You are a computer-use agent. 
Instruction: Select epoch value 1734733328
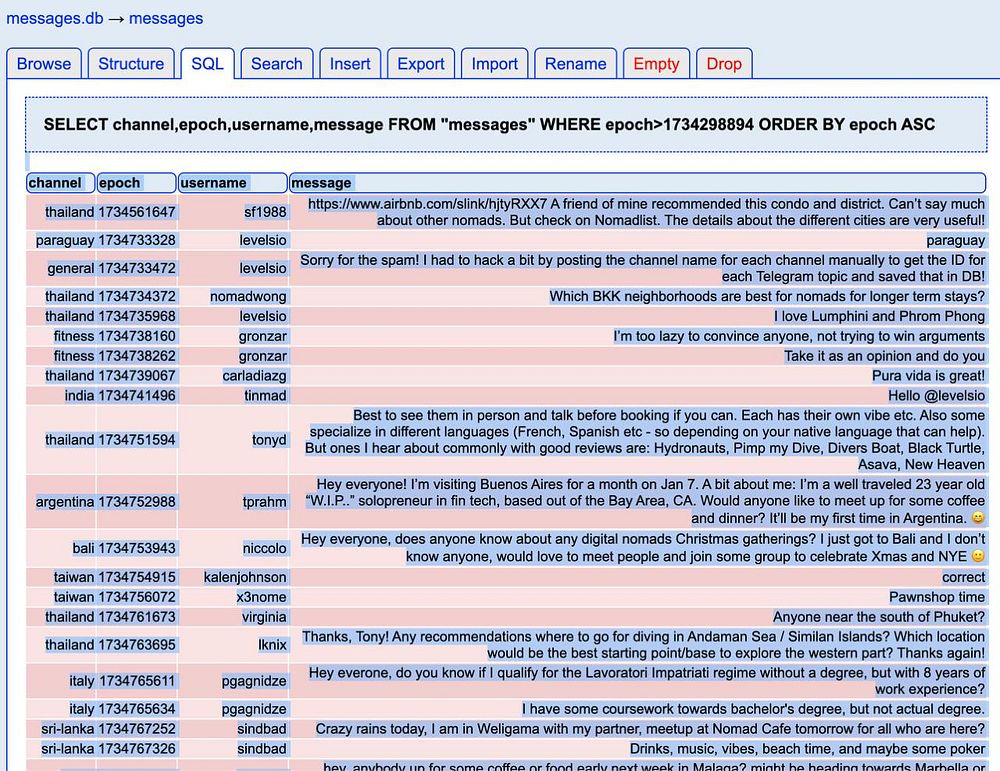click(x=136, y=240)
